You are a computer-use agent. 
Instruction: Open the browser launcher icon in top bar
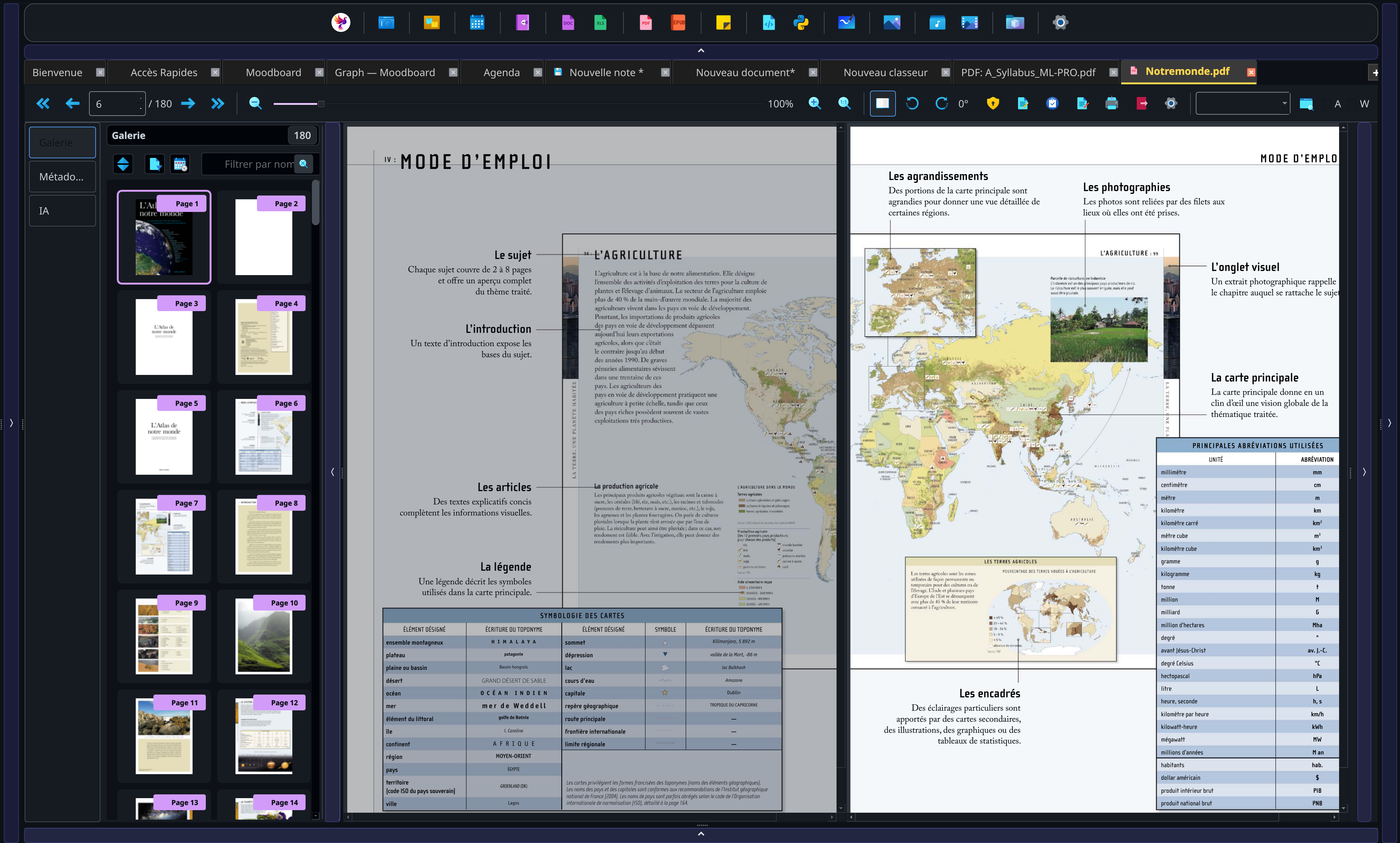(386, 23)
